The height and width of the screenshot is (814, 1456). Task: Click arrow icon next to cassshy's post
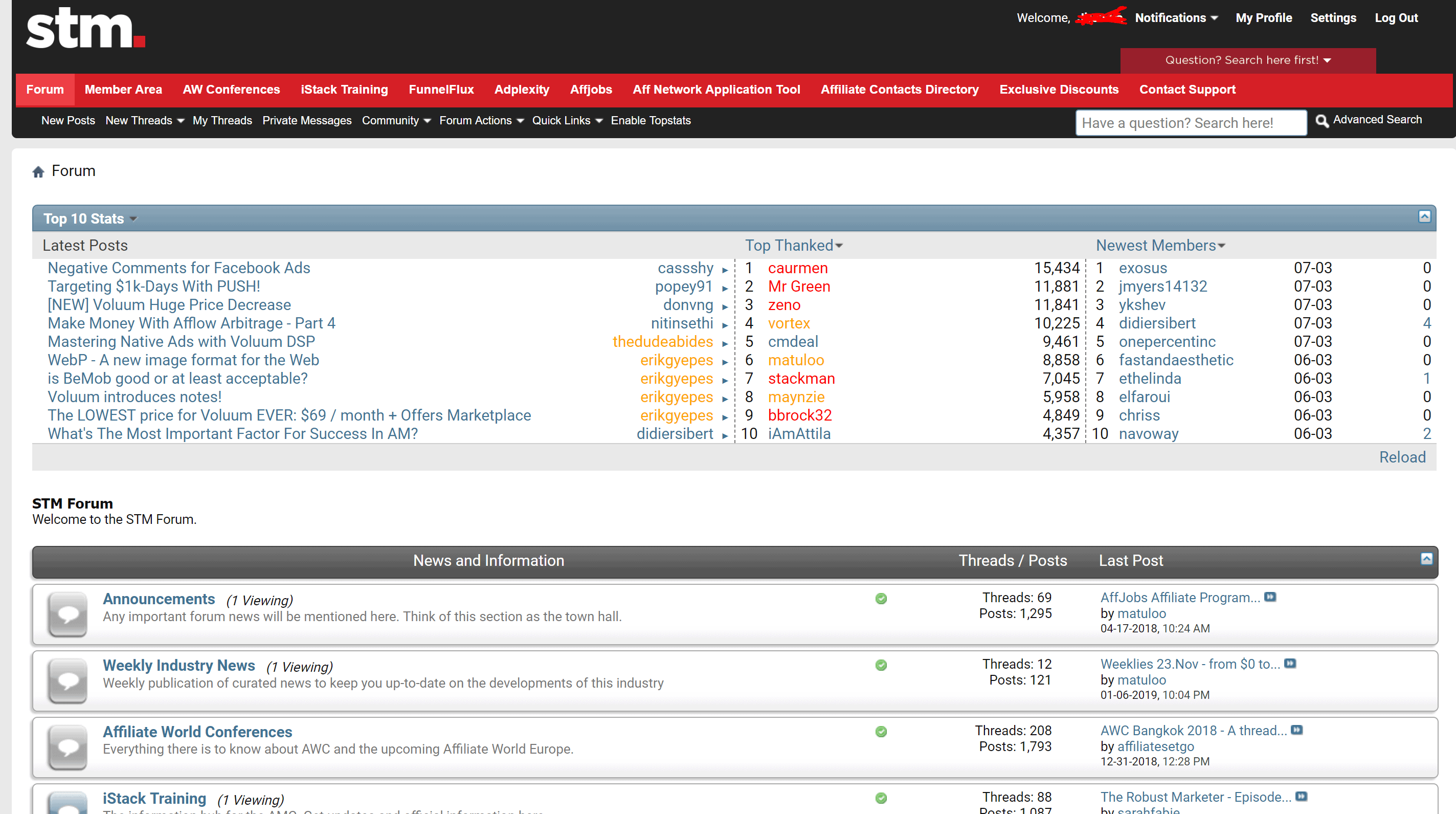click(x=725, y=270)
